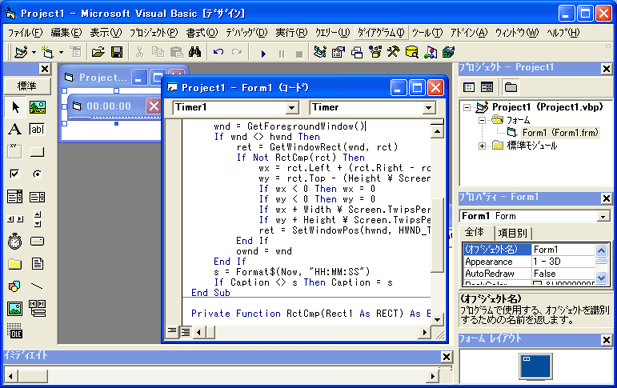Click the Add Form toolbar icon
Image resolution: width=617 pixels, height=388 pixels.
point(48,52)
